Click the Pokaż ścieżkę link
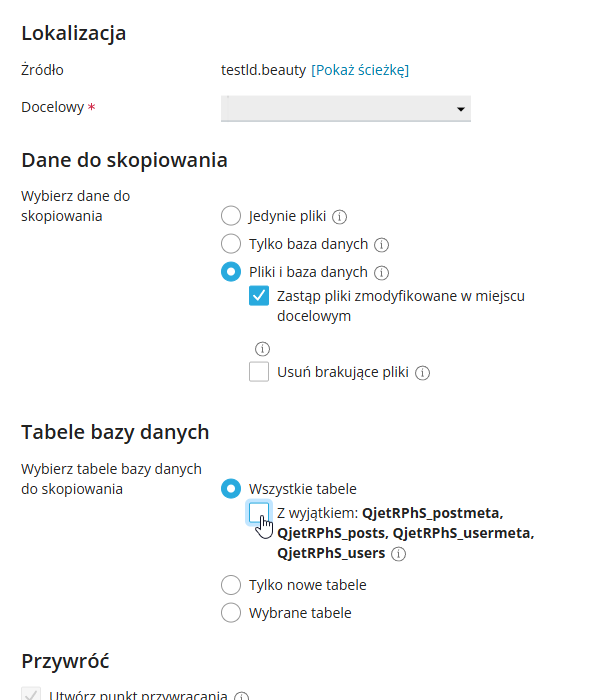603x700 pixels. pyautogui.click(x=360, y=70)
